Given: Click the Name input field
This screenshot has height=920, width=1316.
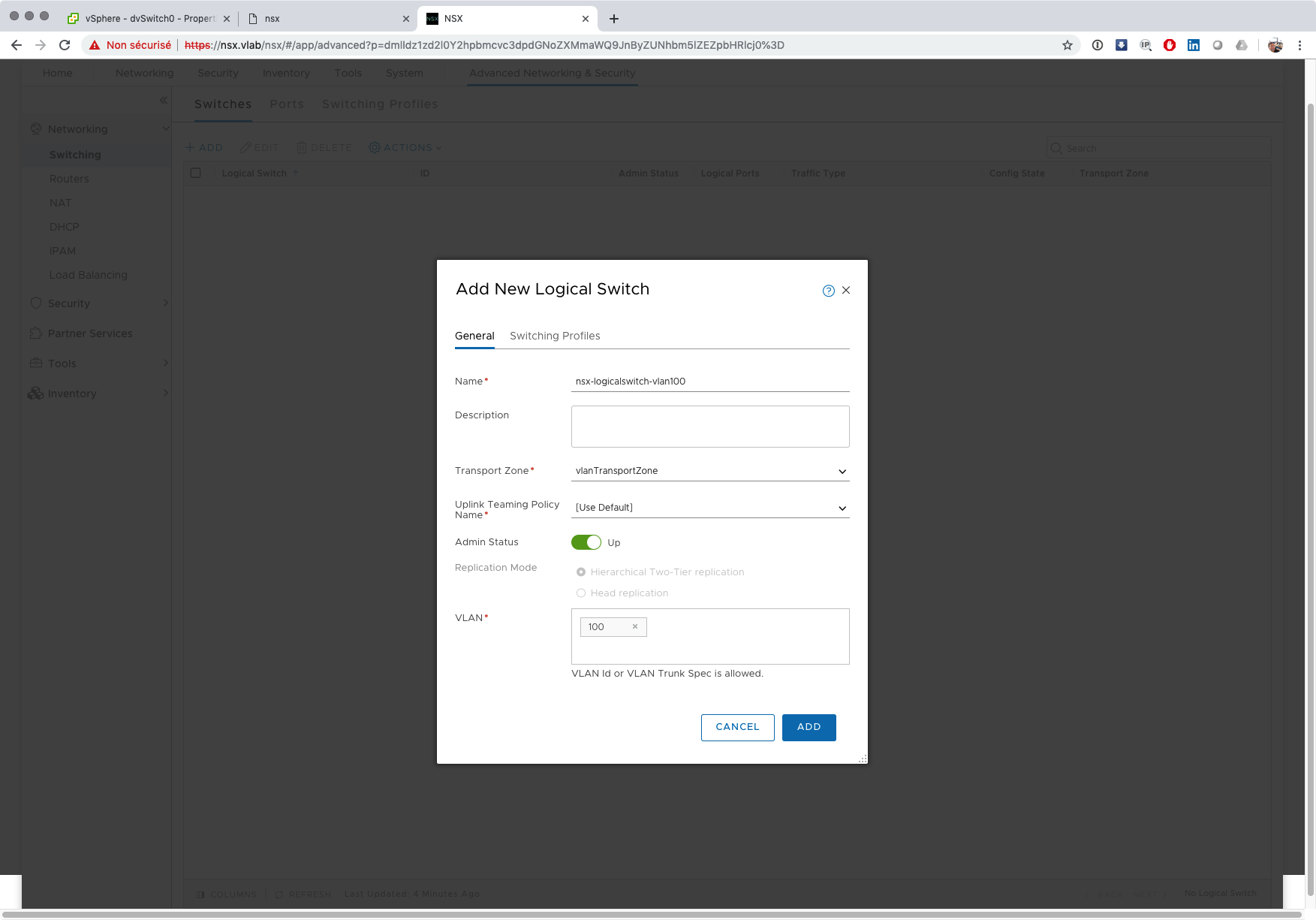Looking at the screenshot, I should [x=709, y=382].
